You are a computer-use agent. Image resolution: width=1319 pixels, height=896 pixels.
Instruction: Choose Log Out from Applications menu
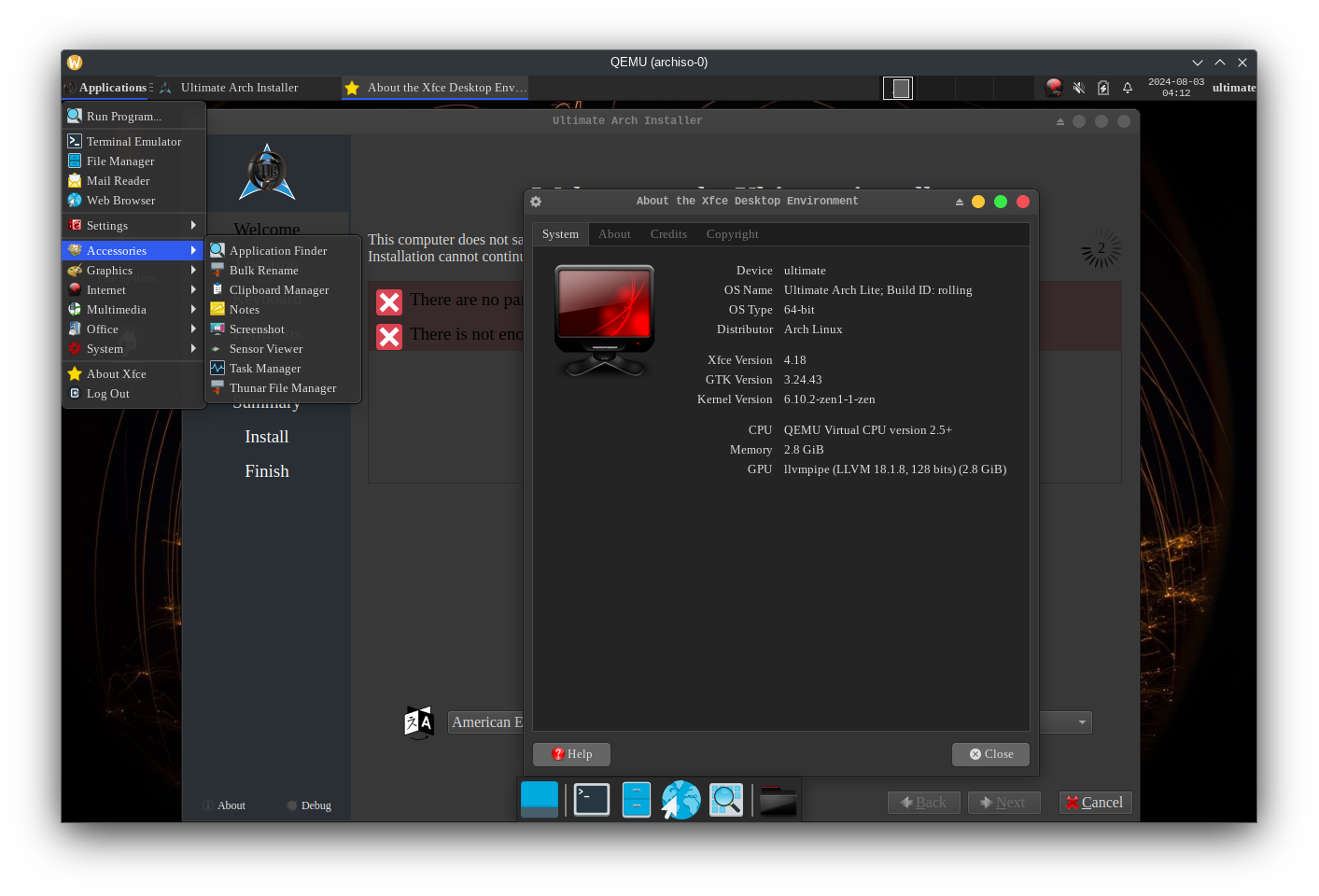133,393
